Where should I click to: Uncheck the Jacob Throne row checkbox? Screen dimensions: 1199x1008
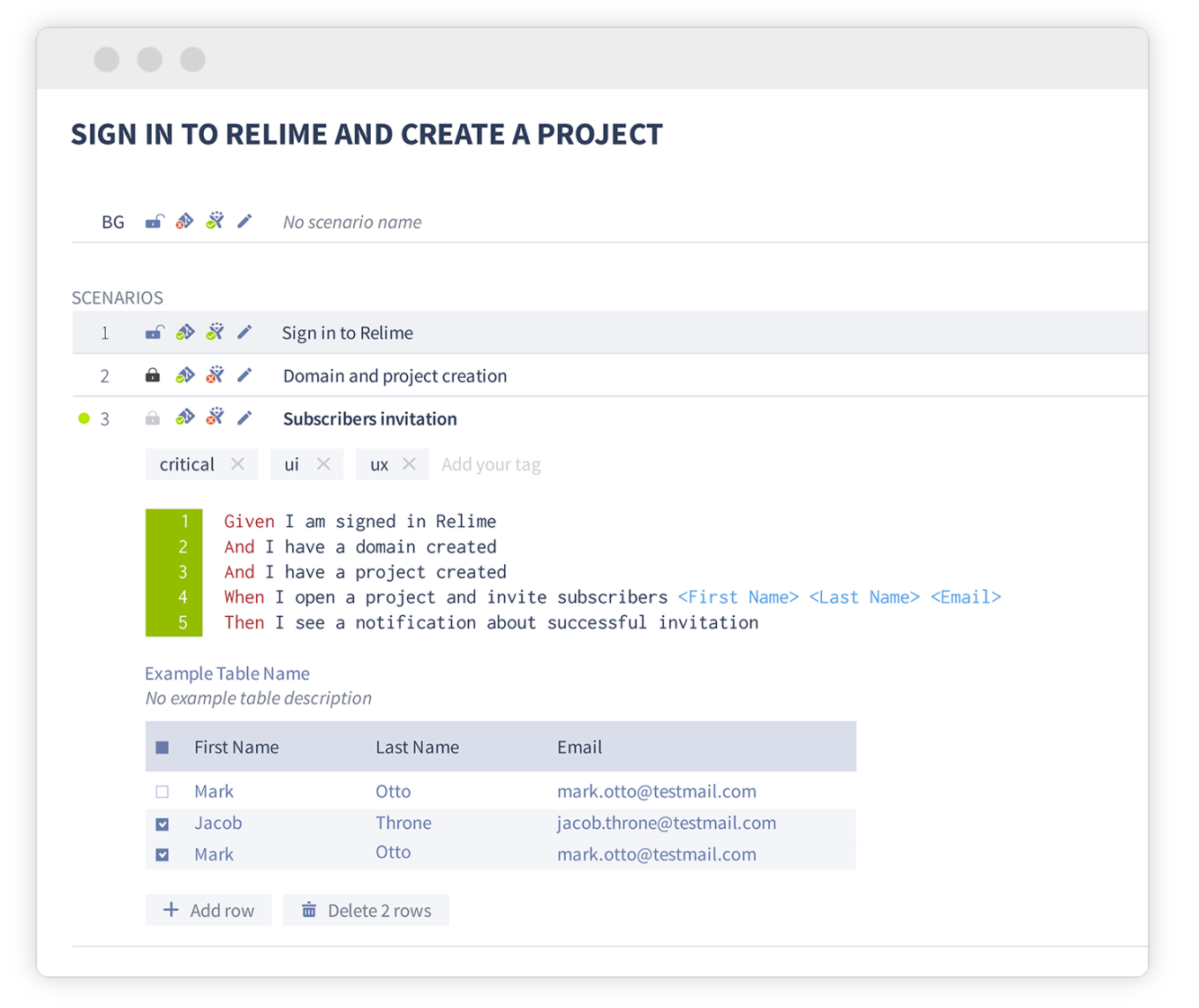click(x=162, y=824)
